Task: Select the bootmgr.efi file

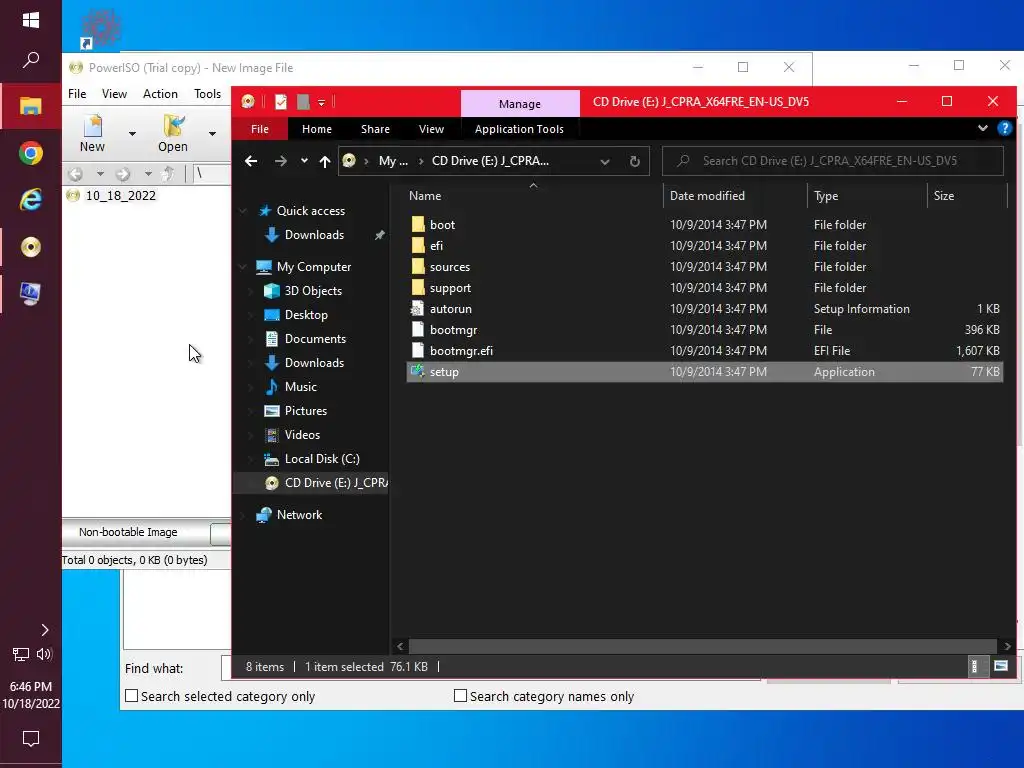Action: tap(704, 351)
